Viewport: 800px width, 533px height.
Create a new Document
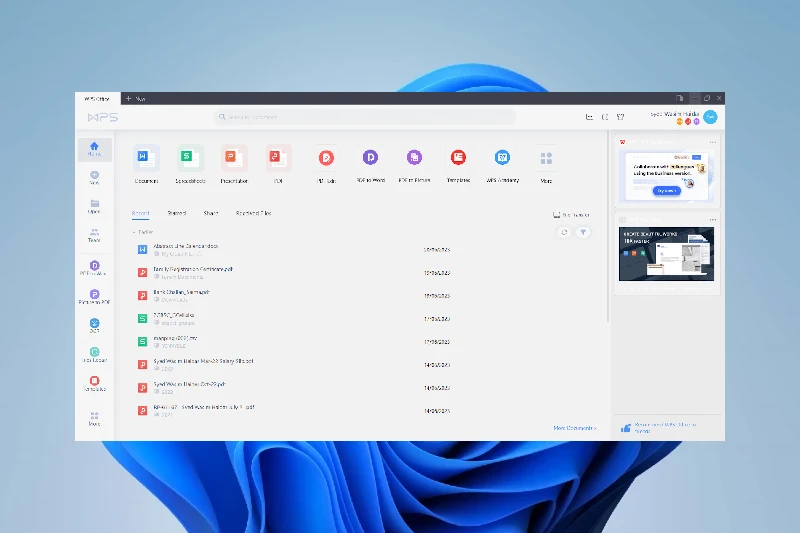tap(146, 164)
